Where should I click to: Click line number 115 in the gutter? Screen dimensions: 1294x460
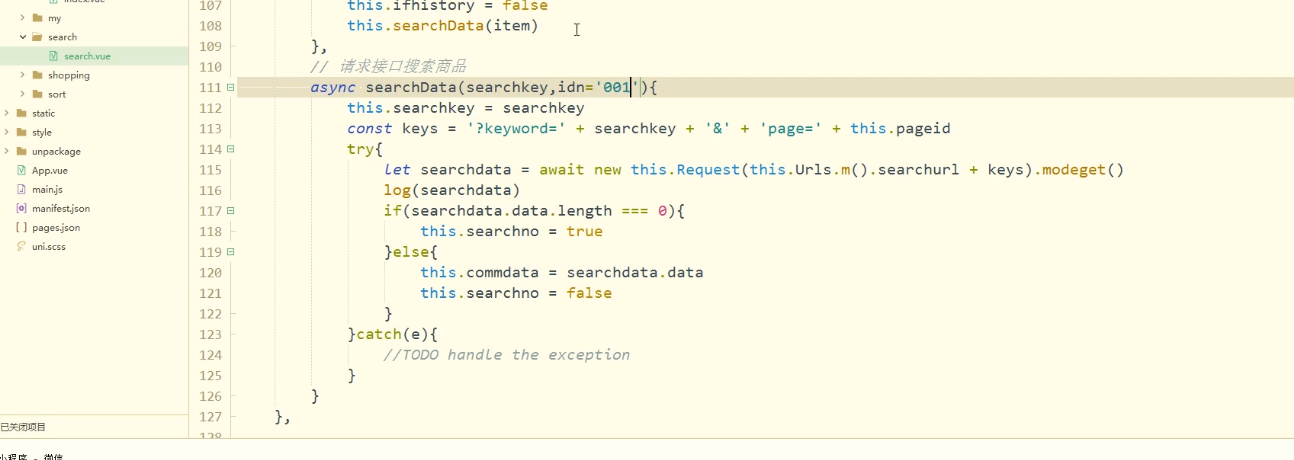pos(210,170)
